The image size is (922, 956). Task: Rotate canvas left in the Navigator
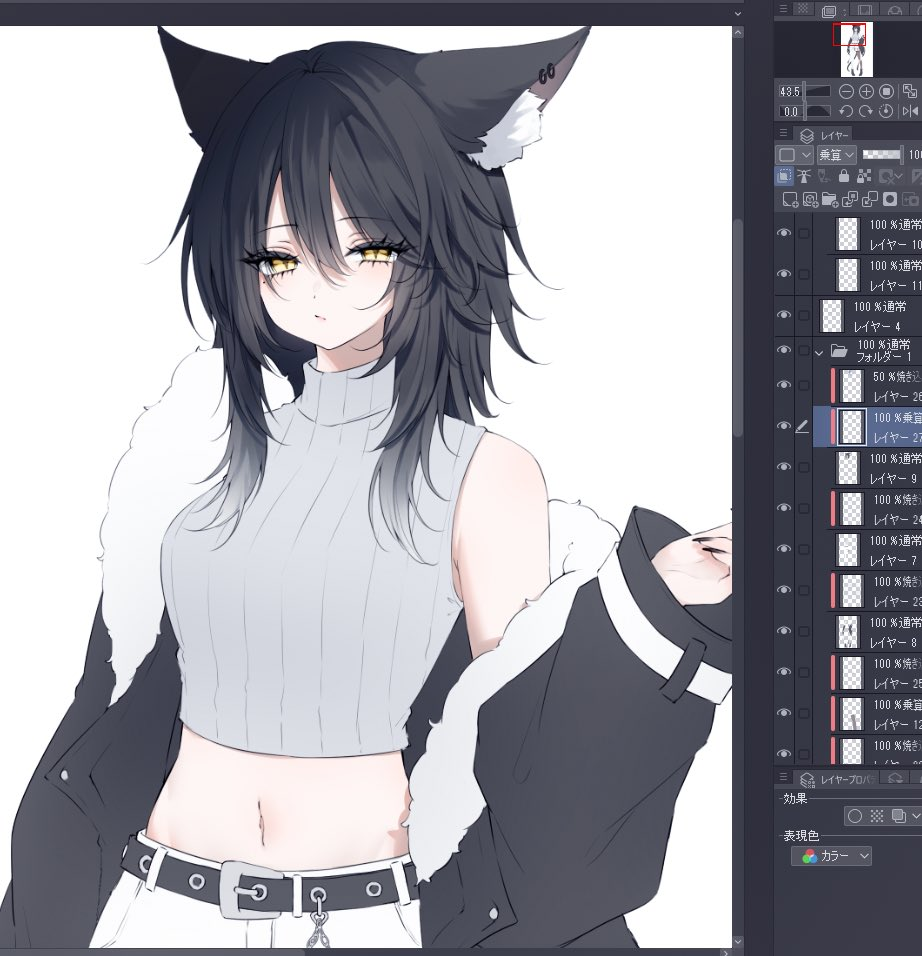[846, 111]
